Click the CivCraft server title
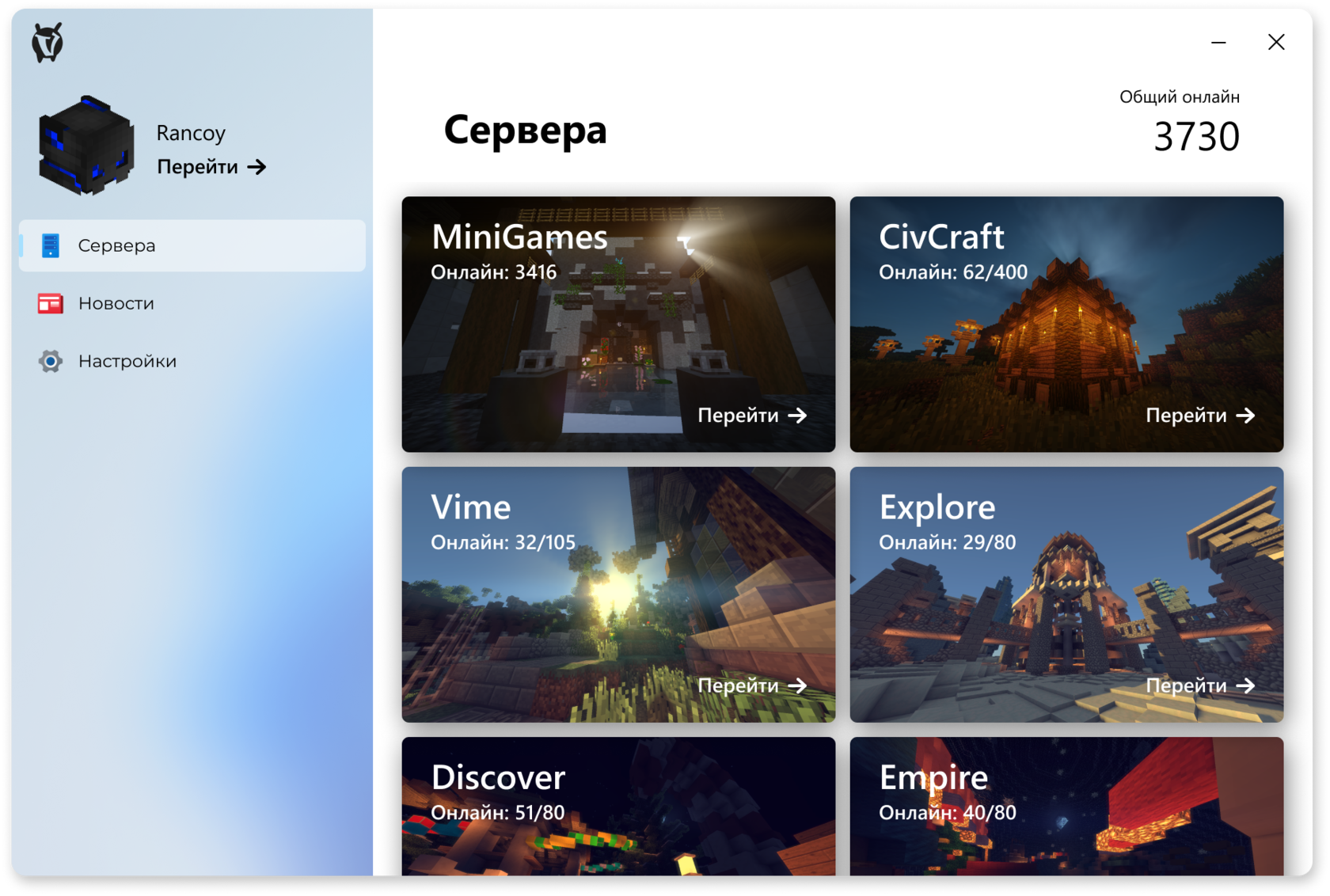Image resolution: width=1330 pixels, height=896 pixels. coord(941,237)
